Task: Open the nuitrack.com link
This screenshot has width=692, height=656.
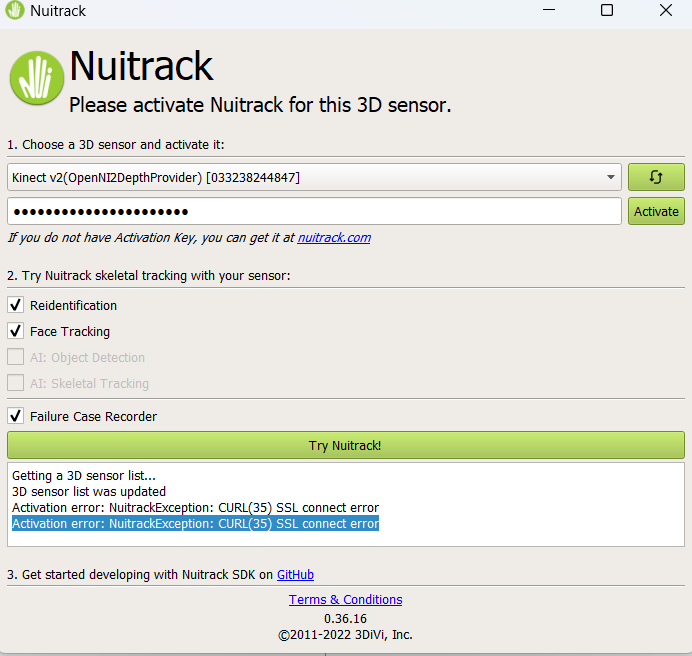Action: [x=334, y=238]
